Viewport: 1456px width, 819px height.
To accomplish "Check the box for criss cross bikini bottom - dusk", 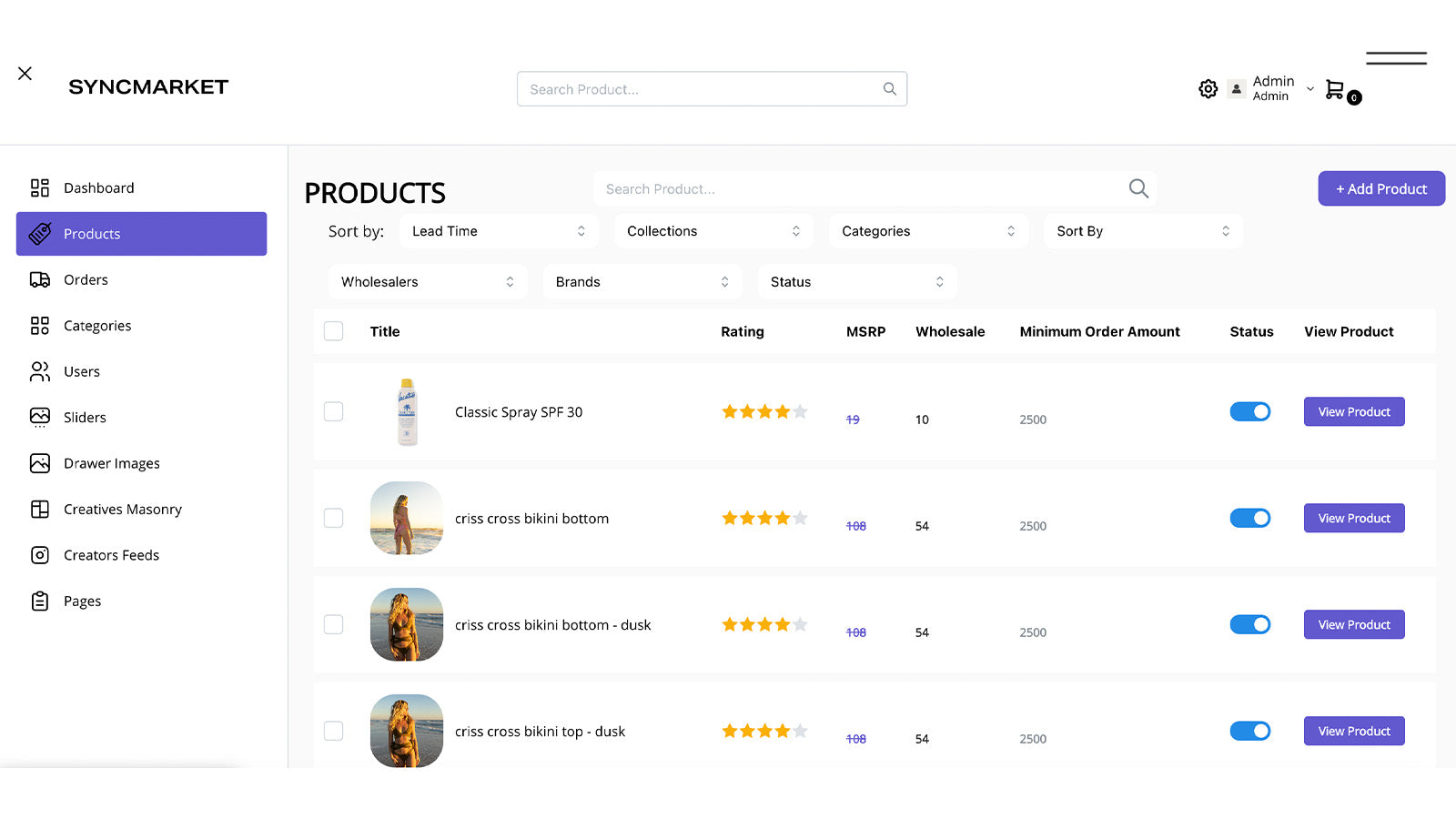I will point(334,624).
